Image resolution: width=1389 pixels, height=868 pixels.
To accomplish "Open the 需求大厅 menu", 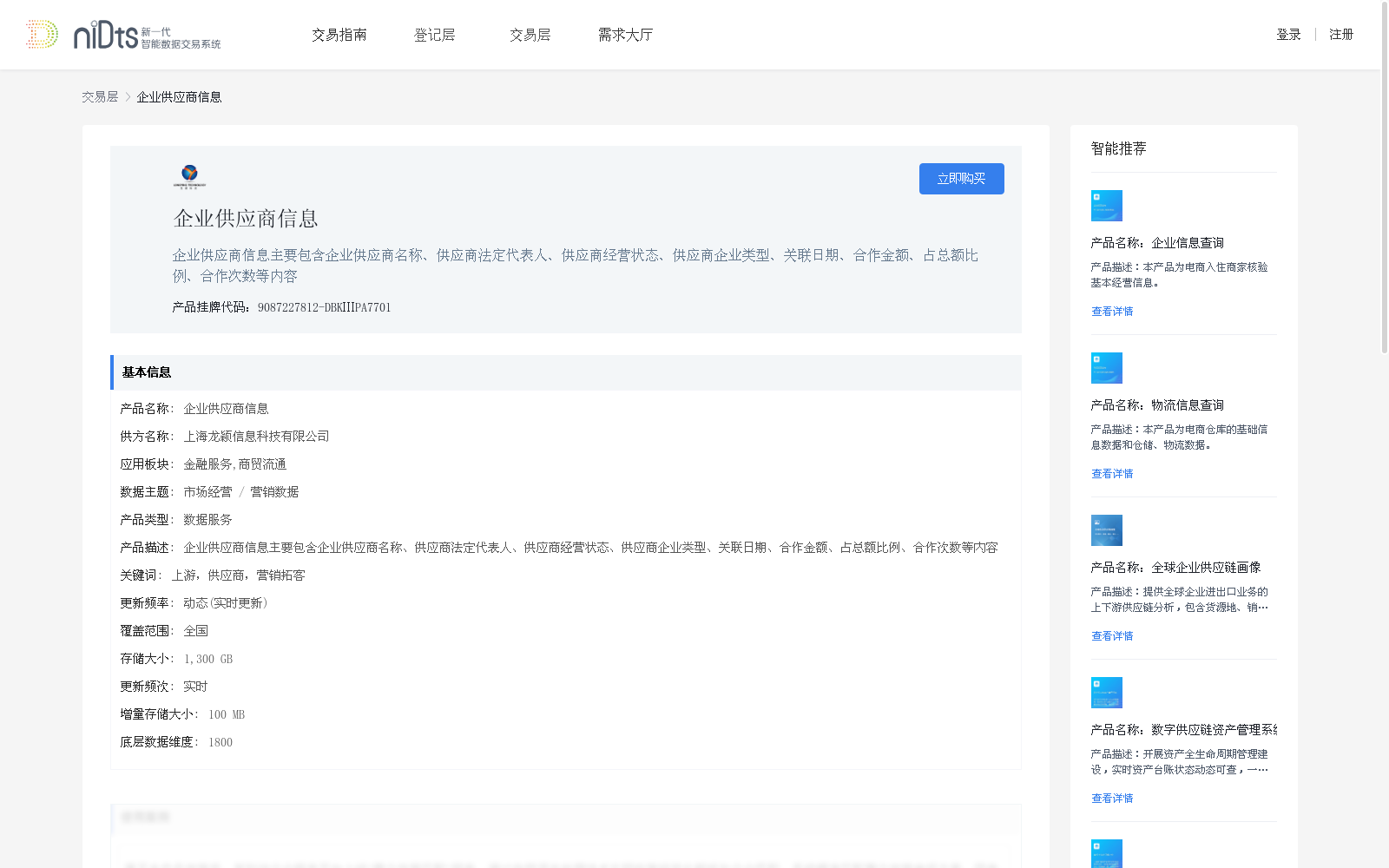I will [x=625, y=35].
